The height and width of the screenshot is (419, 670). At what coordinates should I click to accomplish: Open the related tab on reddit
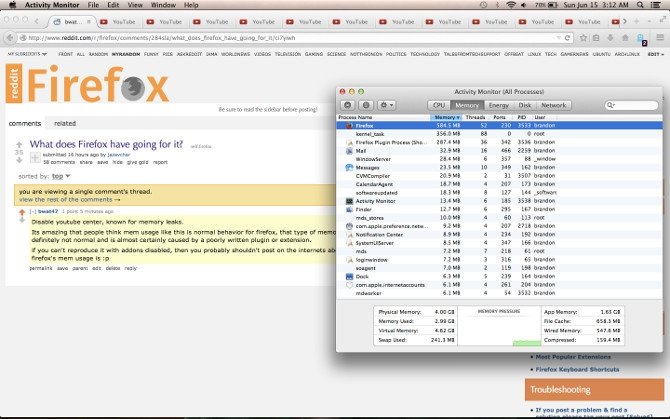pos(65,123)
